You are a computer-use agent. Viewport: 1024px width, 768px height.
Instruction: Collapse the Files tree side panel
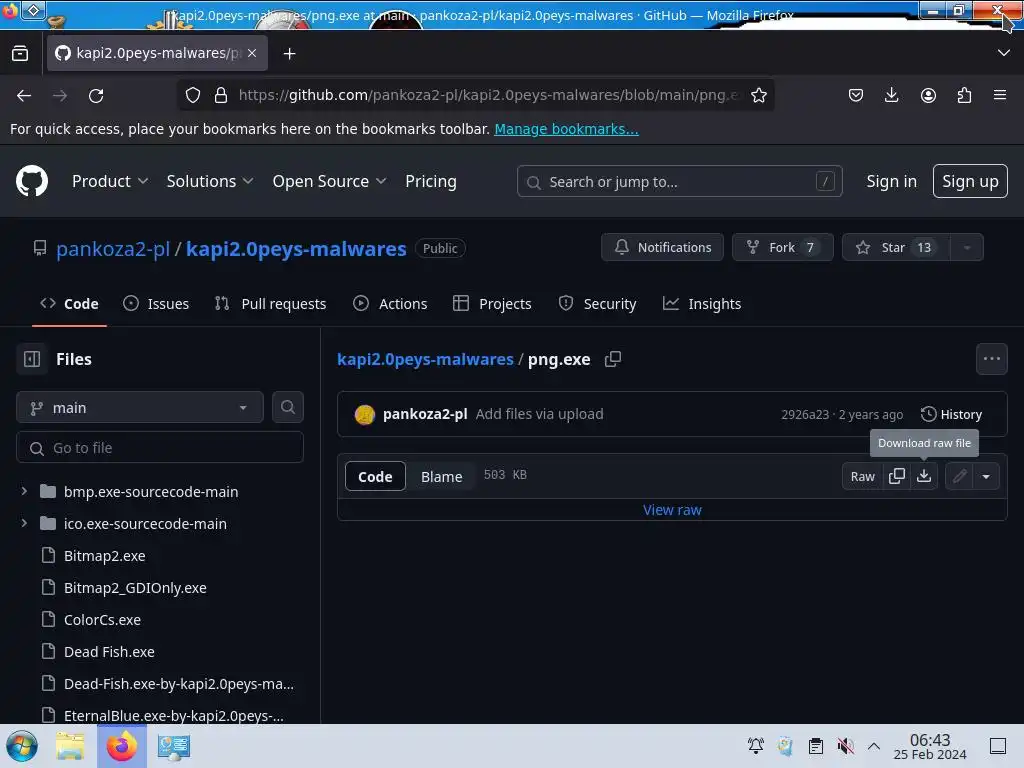point(32,359)
